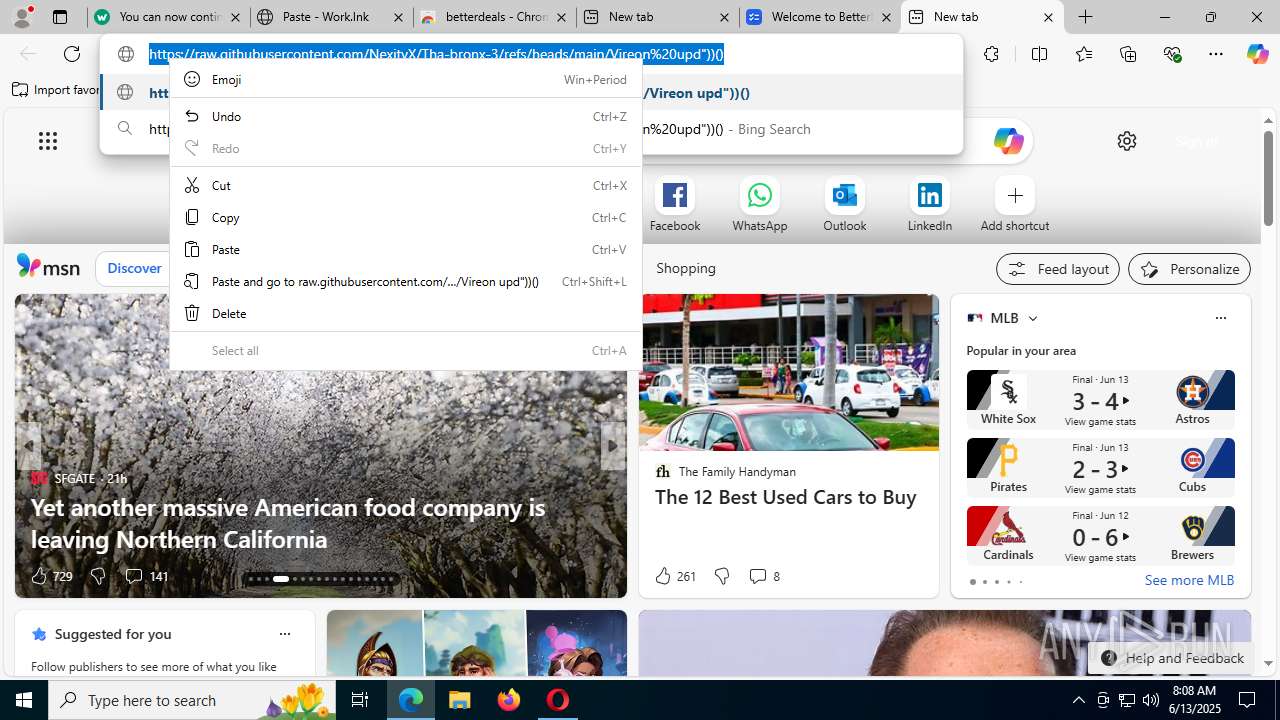The width and height of the screenshot is (1280, 720).
Task: Open MLB card more options
Action: tap(1220, 318)
